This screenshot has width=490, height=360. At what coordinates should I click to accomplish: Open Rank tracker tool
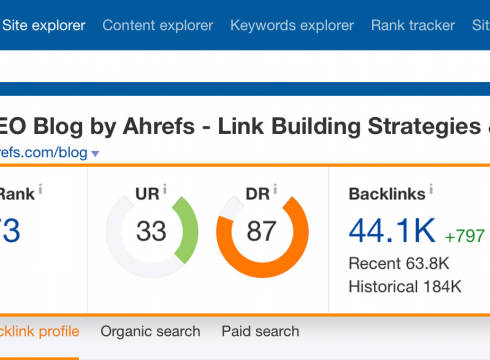click(x=413, y=26)
